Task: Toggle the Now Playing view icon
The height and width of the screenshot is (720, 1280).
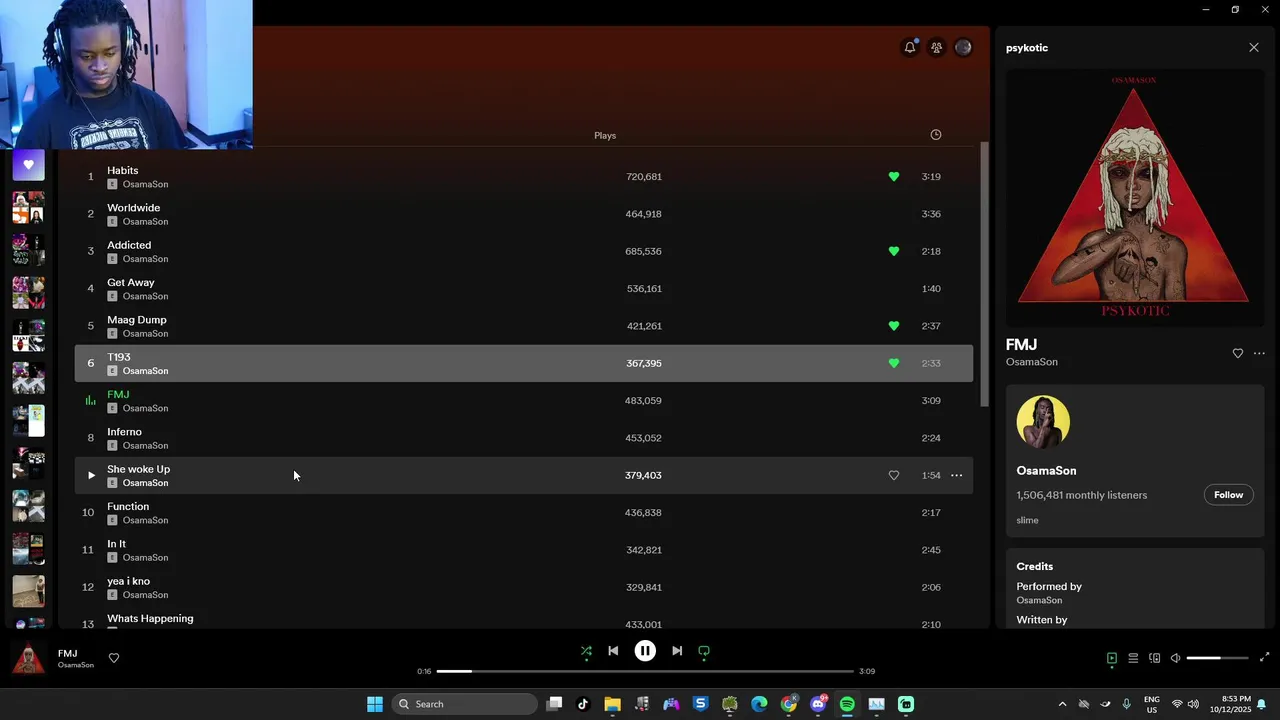Action: [x=1111, y=658]
